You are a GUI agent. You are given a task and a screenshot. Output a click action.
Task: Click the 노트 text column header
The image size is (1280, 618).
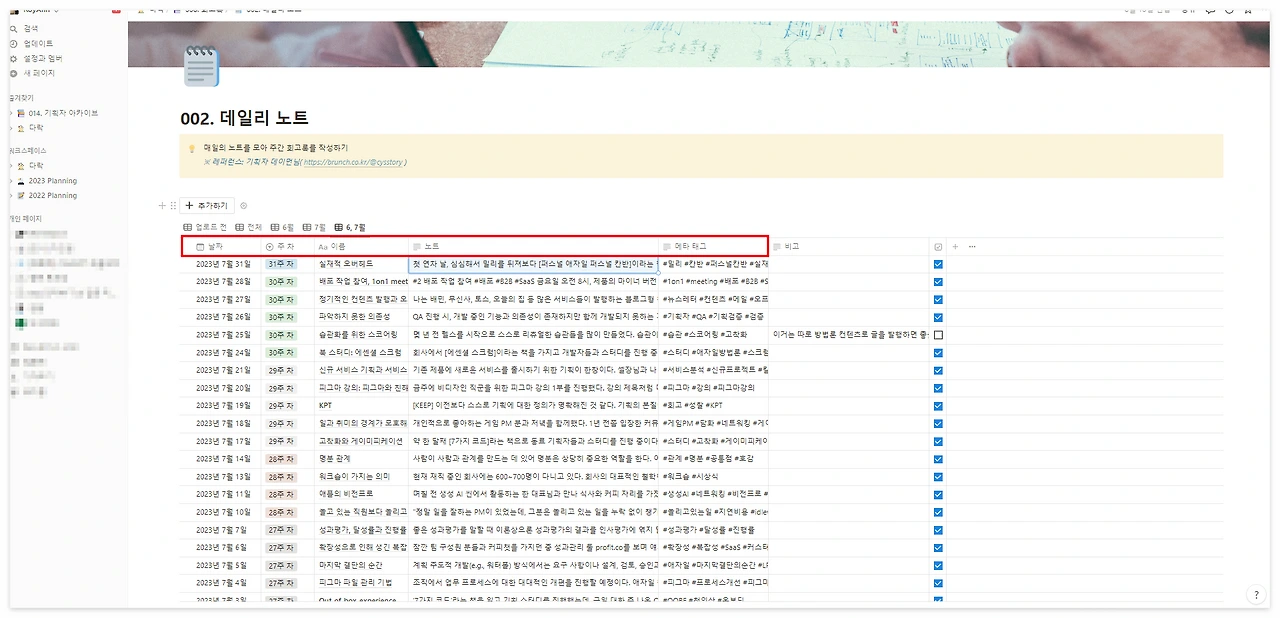pyautogui.click(x=533, y=246)
